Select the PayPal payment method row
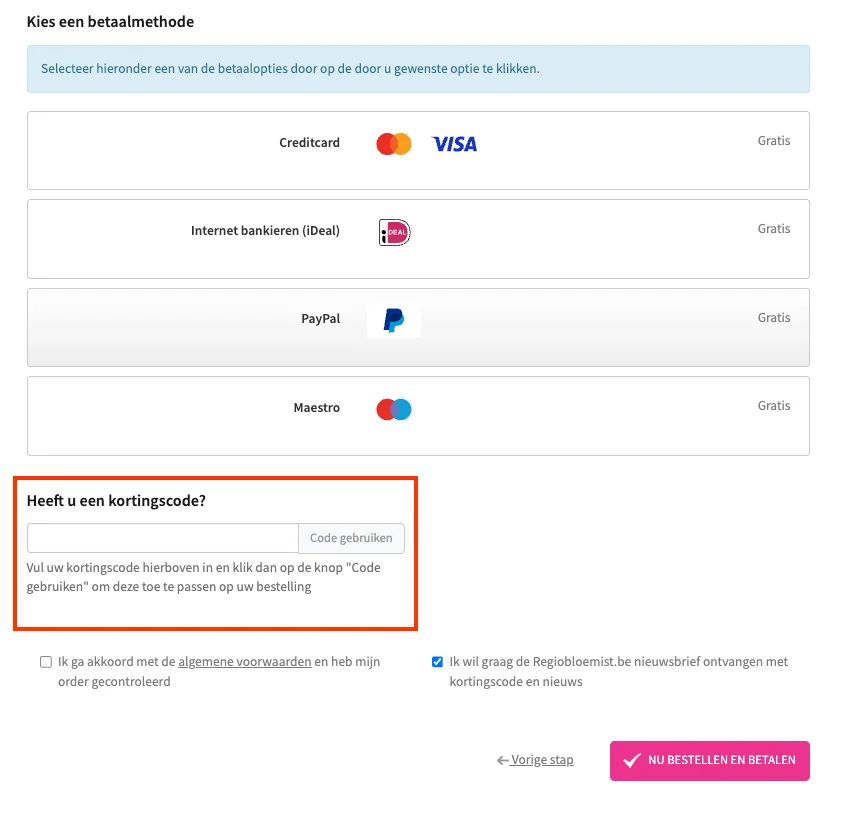The image size is (856, 833). click(418, 327)
